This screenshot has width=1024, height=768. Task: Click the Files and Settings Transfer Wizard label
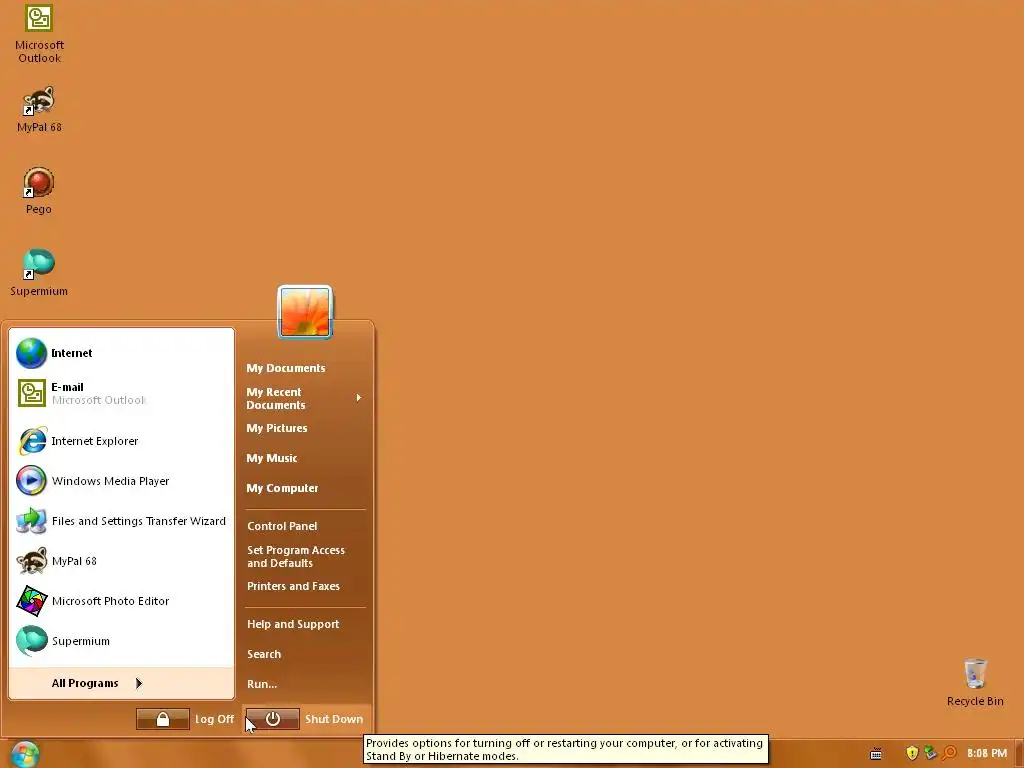tap(138, 521)
